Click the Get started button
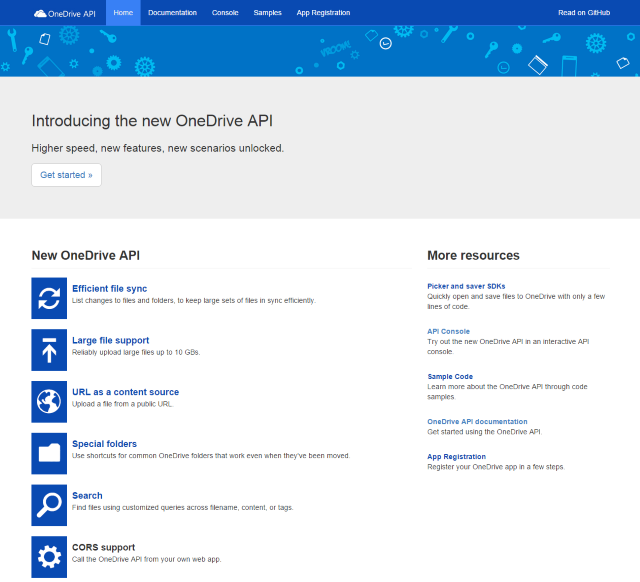The image size is (640, 582). point(66,175)
